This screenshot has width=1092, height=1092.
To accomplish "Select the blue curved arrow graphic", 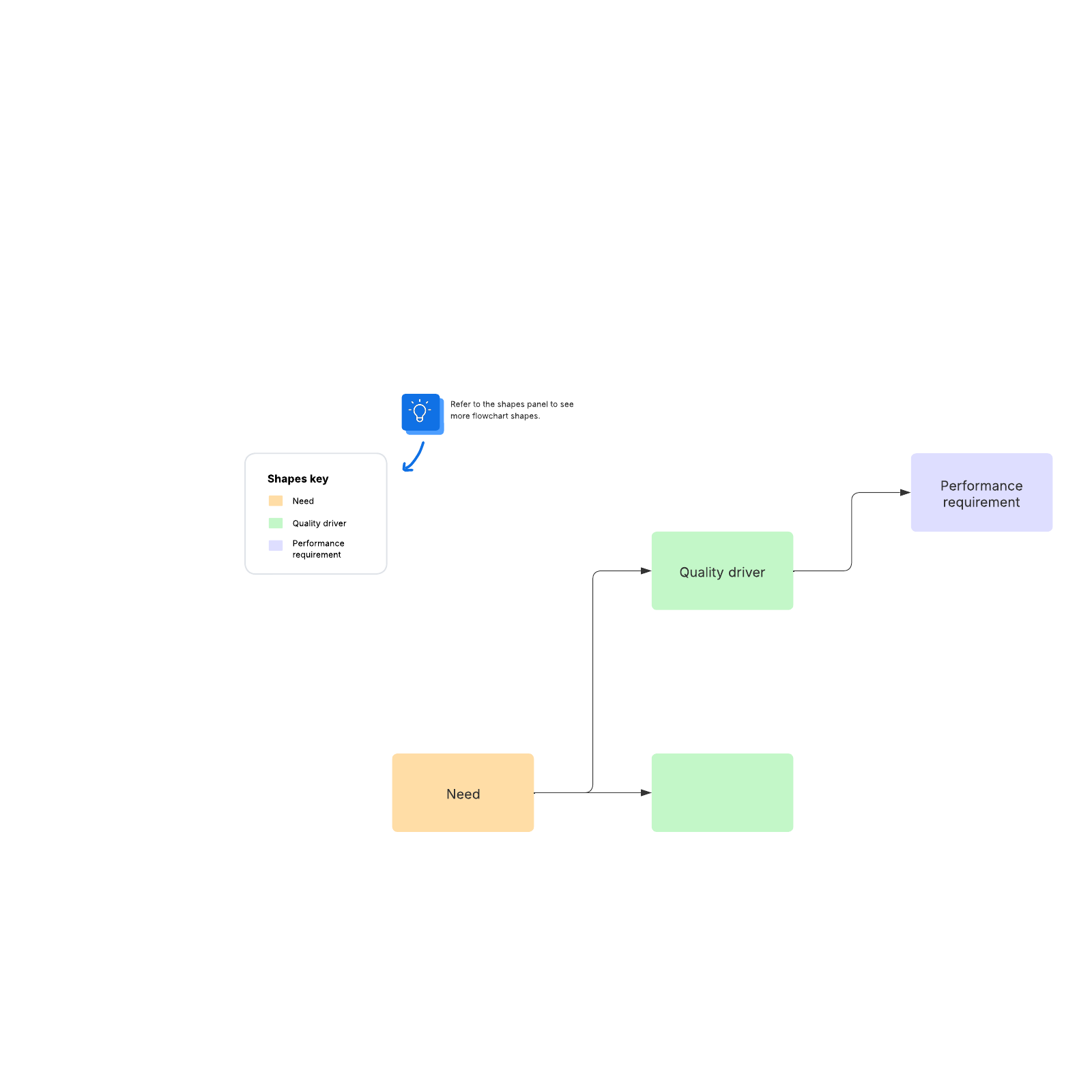I will coord(414,457).
